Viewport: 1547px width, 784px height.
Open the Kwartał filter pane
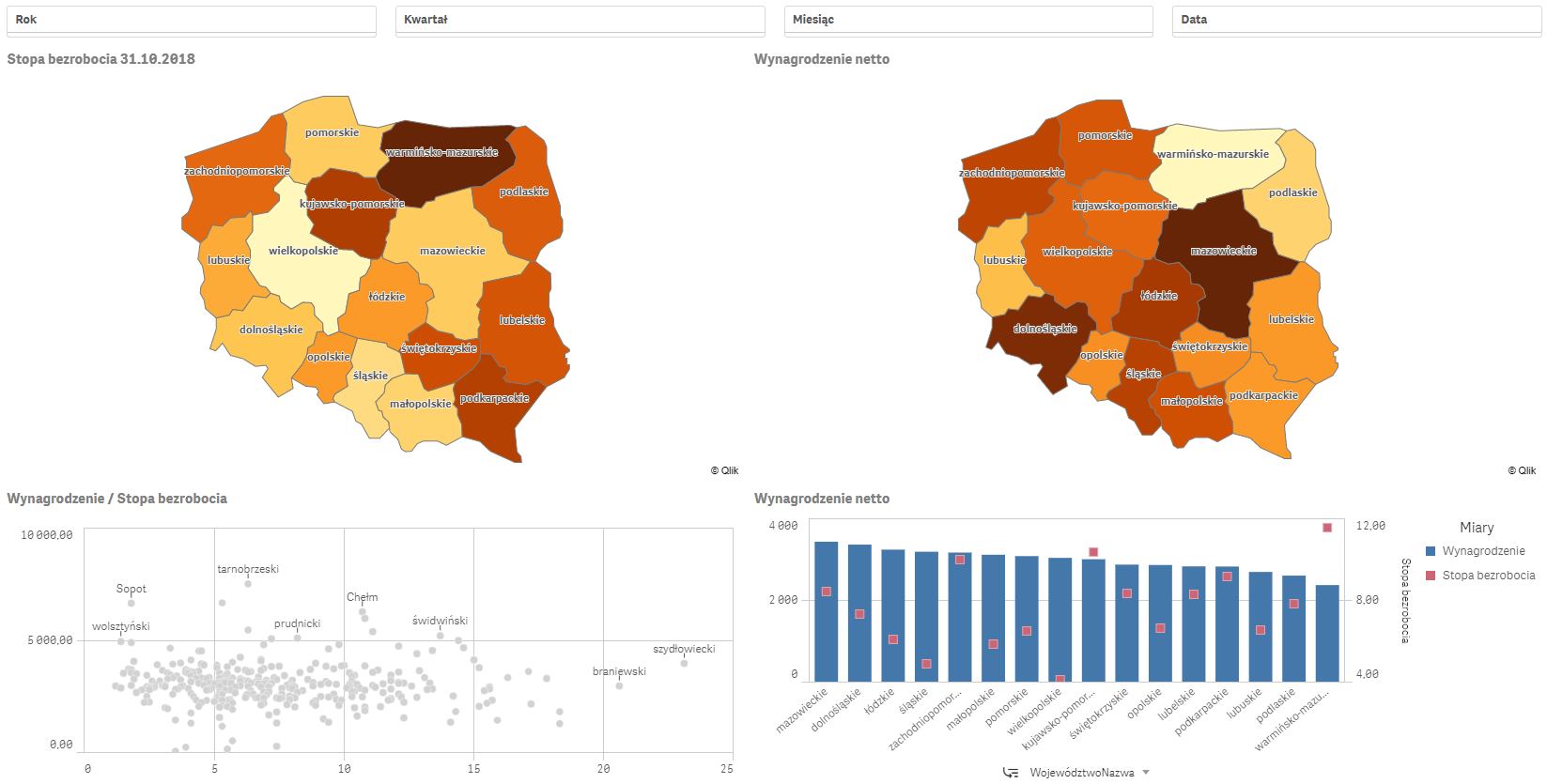[x=580, y=20]
